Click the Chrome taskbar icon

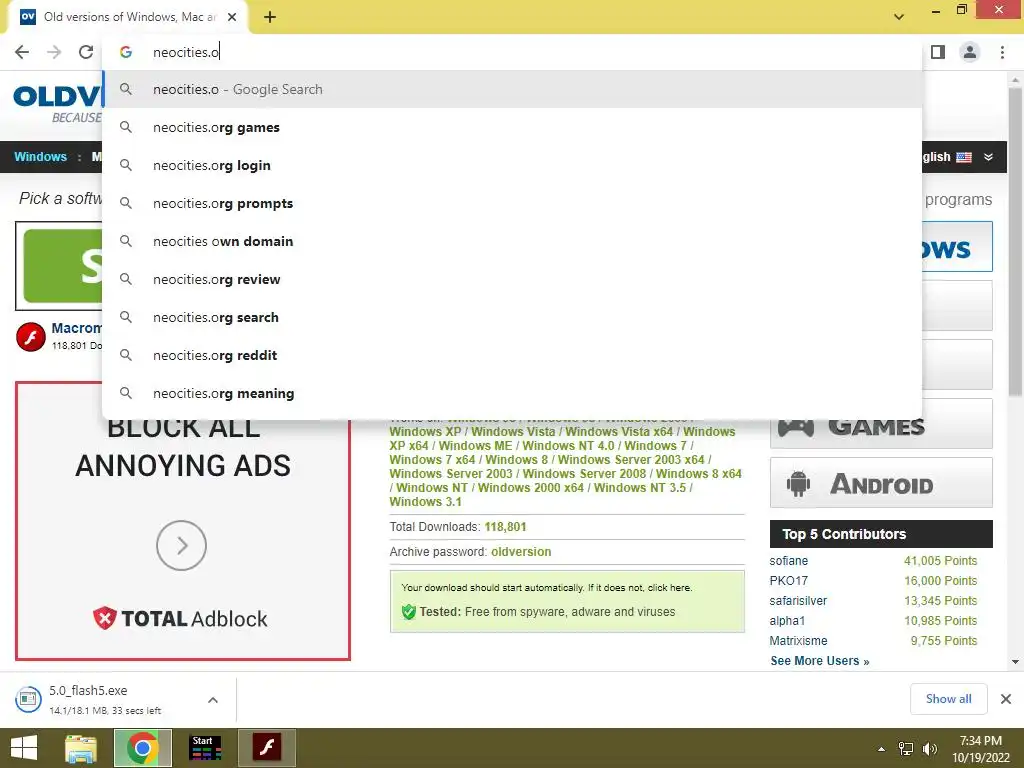point(143,748)
